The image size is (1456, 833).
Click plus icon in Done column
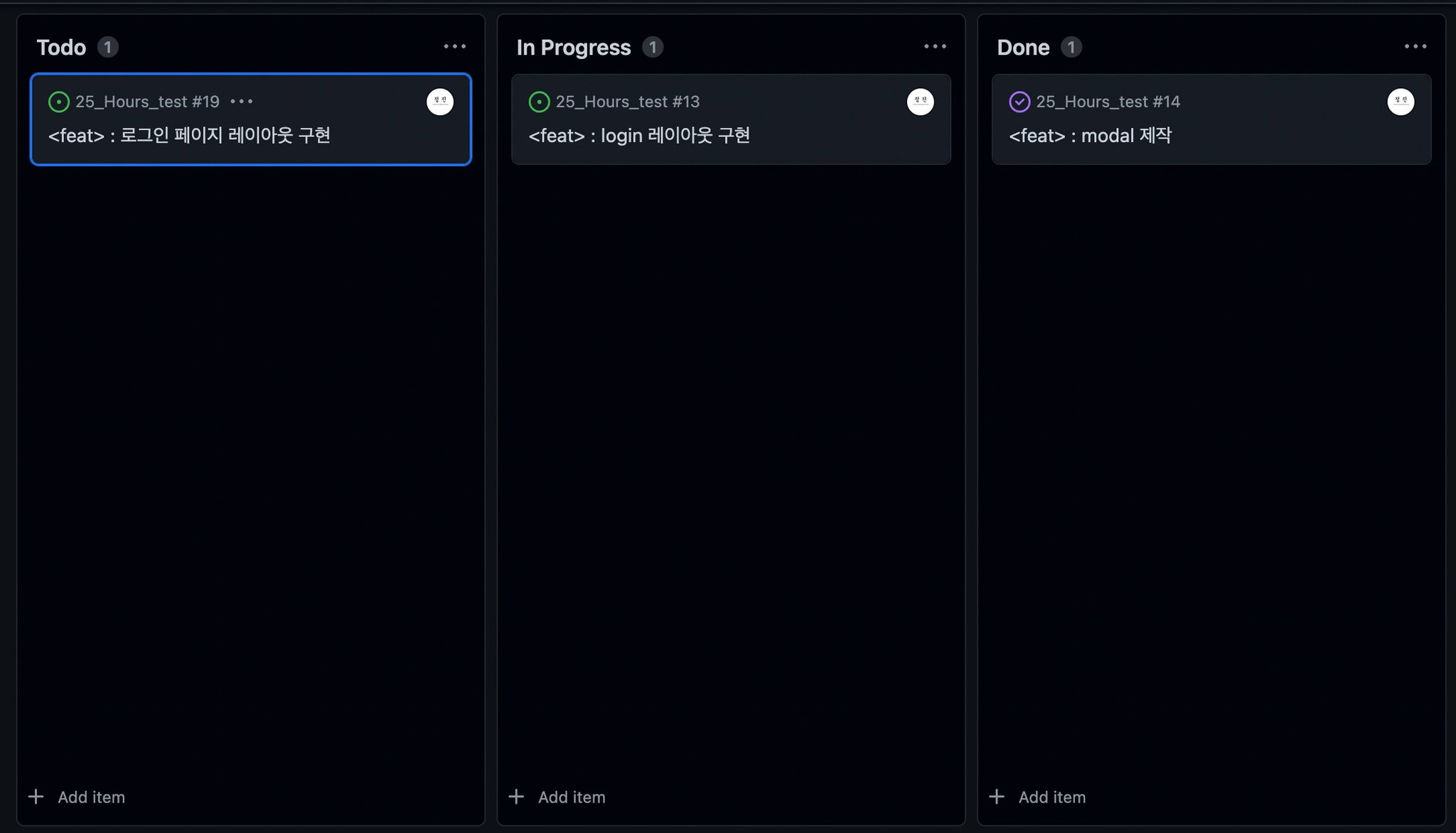click(997, 797)
